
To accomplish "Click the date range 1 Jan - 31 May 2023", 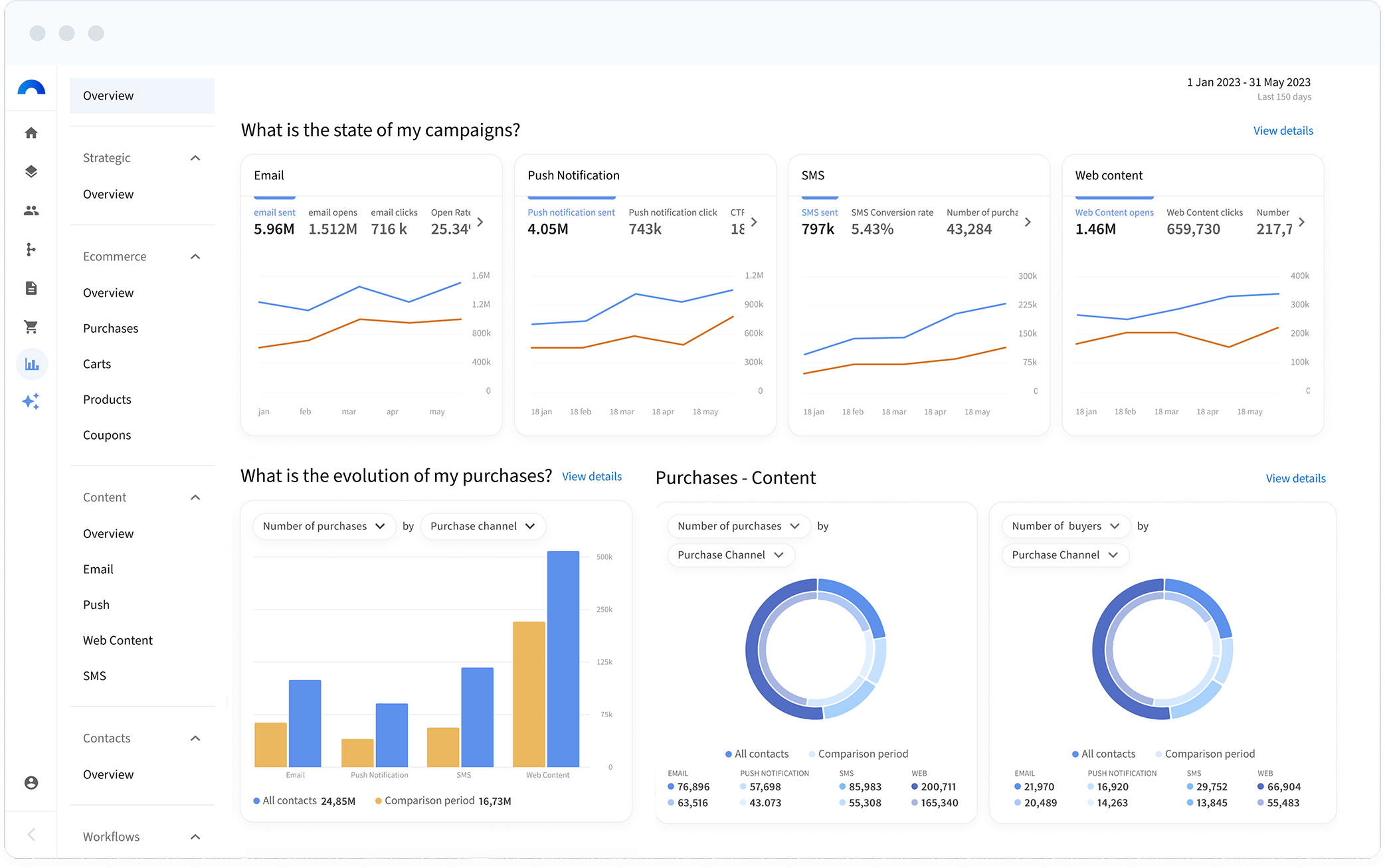I will 1248,82.
